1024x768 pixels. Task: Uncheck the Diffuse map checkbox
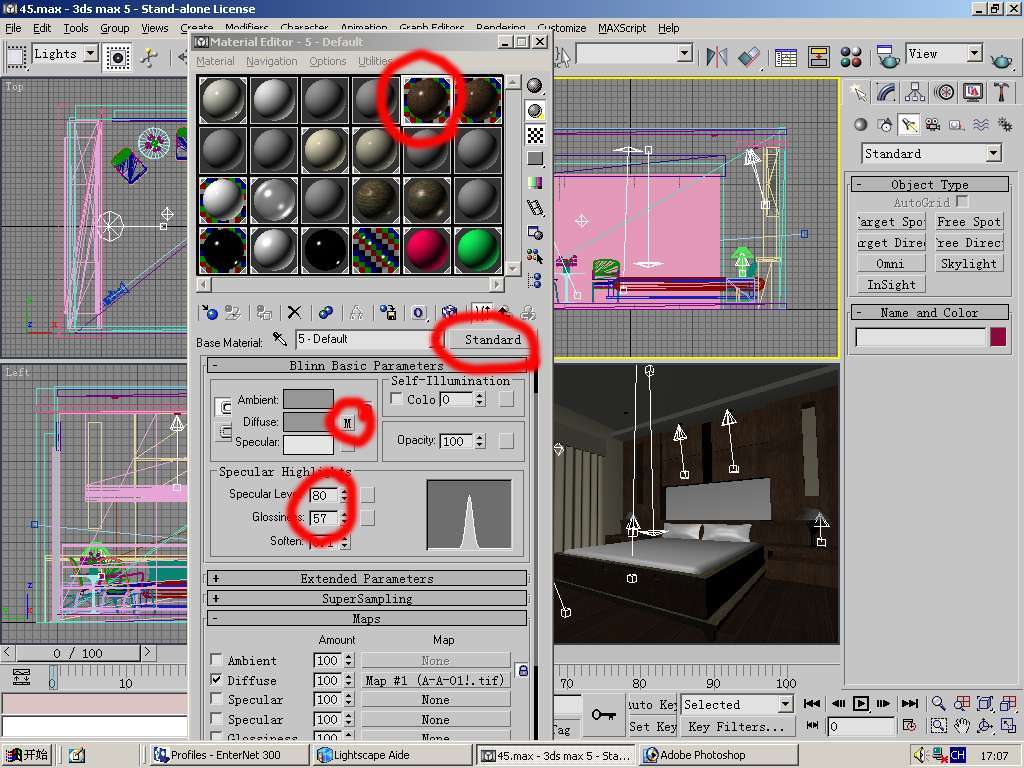216,679
